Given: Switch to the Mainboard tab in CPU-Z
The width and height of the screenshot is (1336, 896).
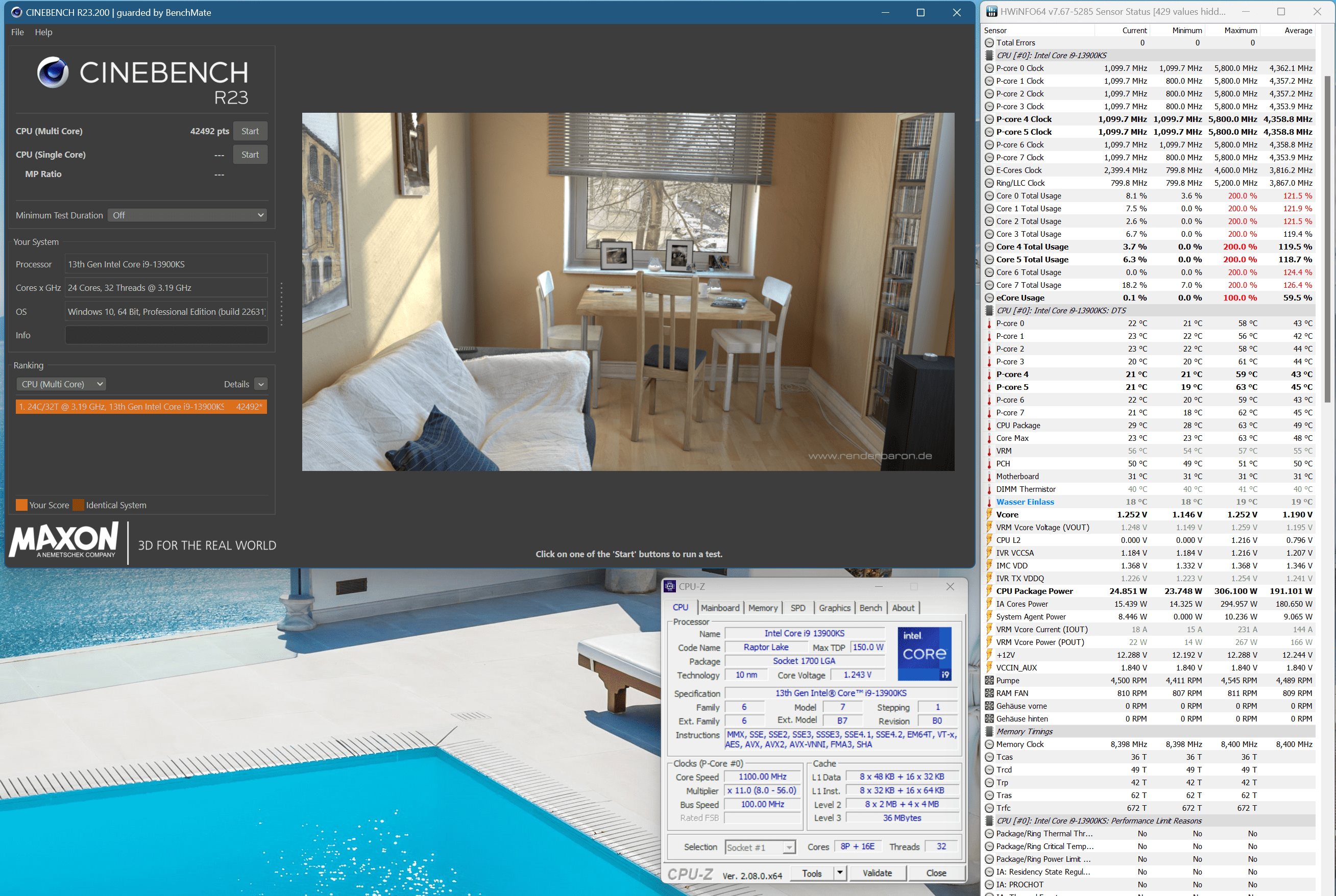Looking at the screenshot, I should pyautogui.click(x=720, y=608).
